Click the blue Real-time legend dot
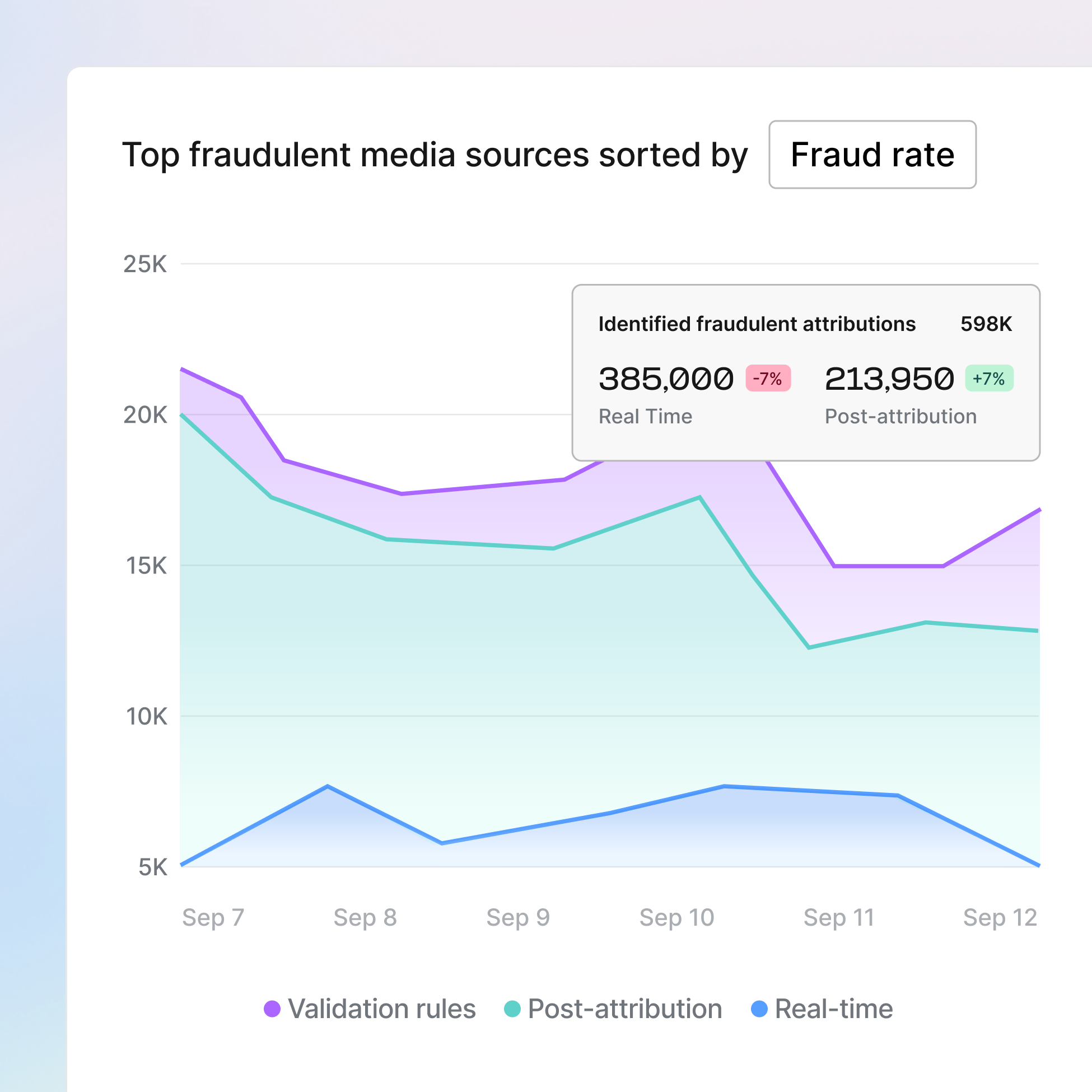Screen dimensions: 1092x1092 [x=759, y=1009]
